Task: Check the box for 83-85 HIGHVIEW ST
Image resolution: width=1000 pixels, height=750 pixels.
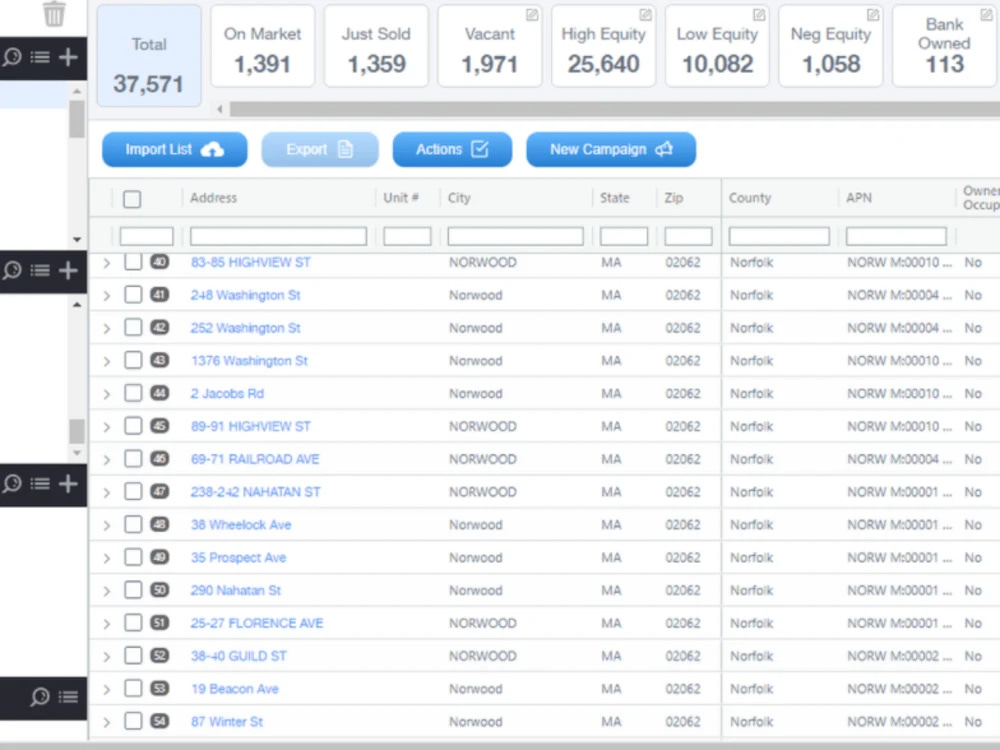Action: coord(133,261)
